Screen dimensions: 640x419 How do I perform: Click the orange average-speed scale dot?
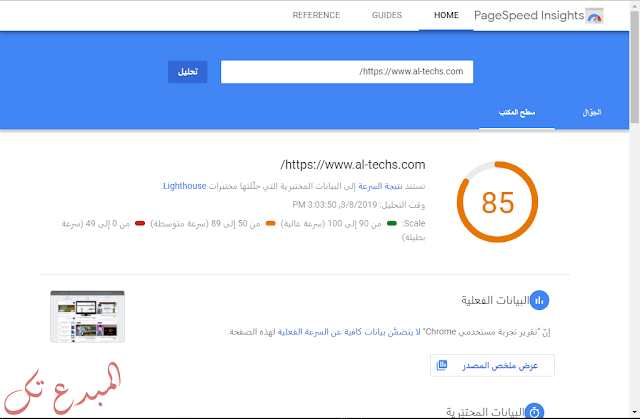tap(270, 225)
